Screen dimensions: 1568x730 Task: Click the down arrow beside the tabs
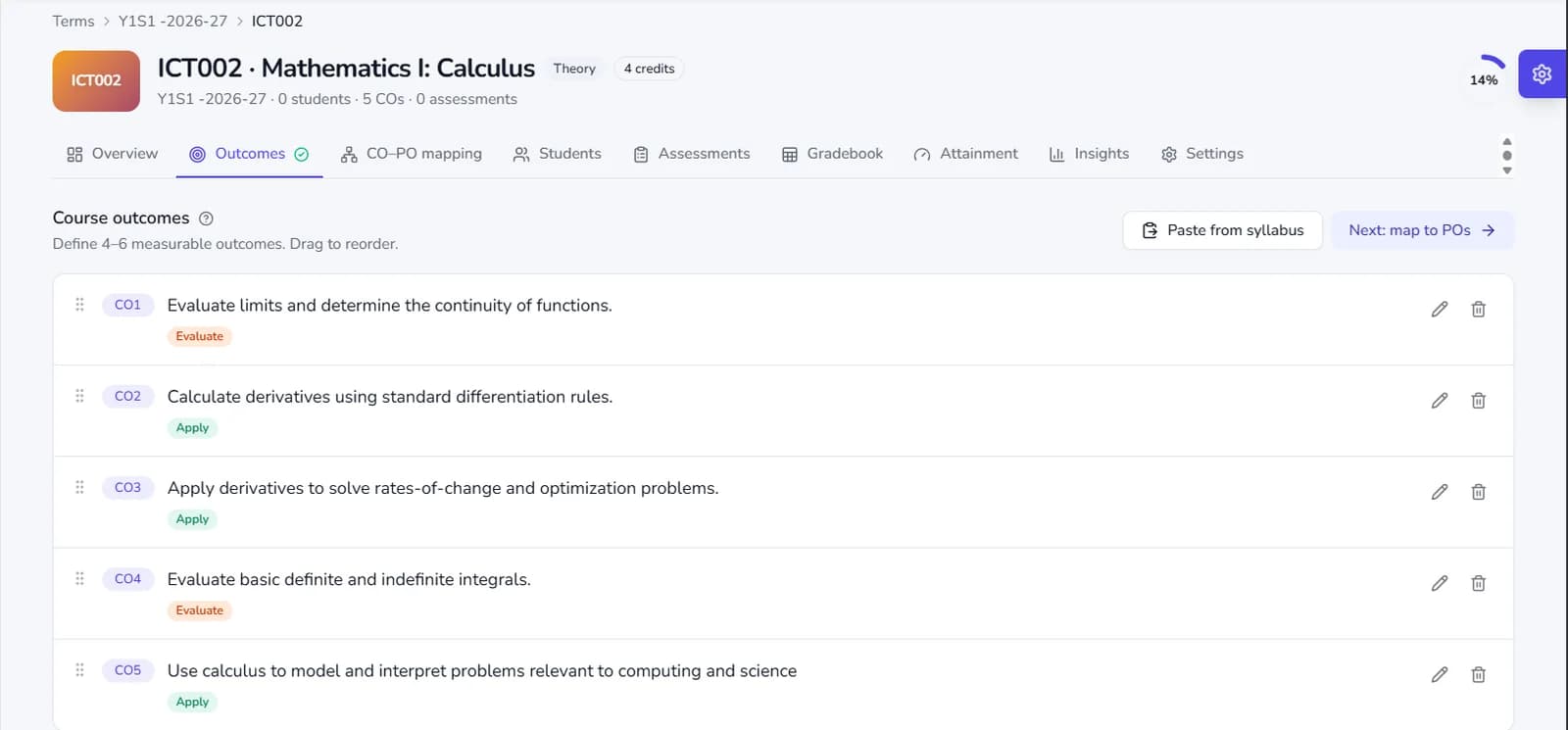(x=1507, y=170)
